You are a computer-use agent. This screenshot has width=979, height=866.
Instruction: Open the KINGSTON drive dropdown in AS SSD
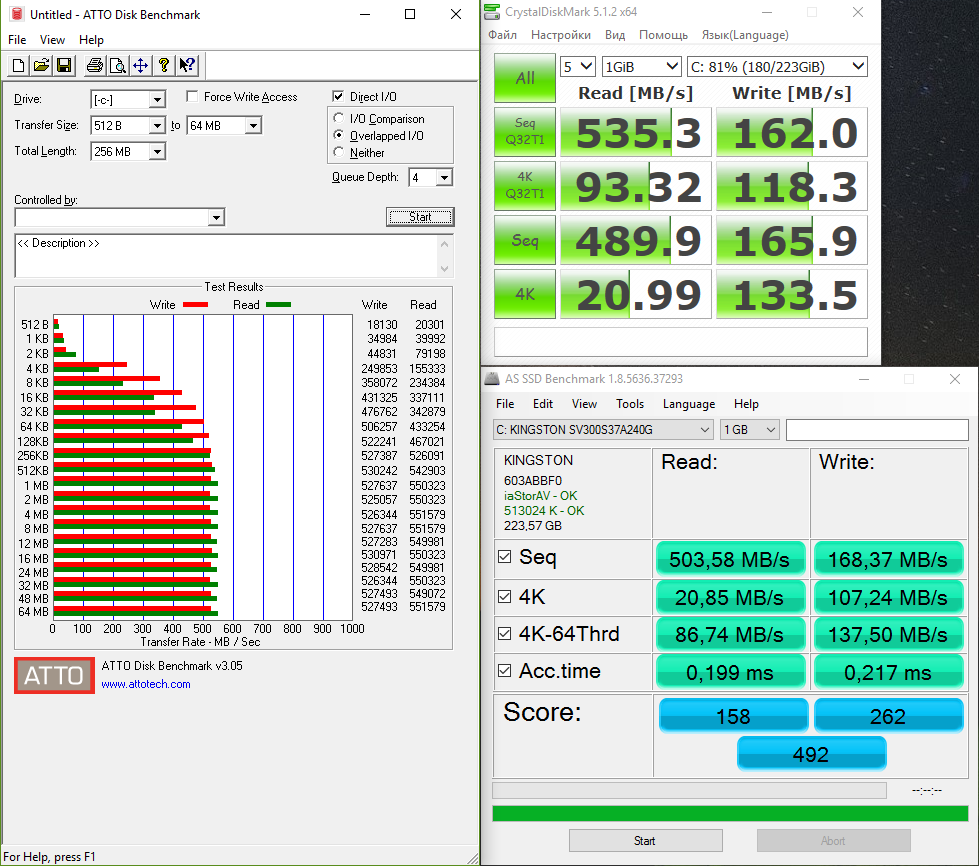(x=603, y=430)
